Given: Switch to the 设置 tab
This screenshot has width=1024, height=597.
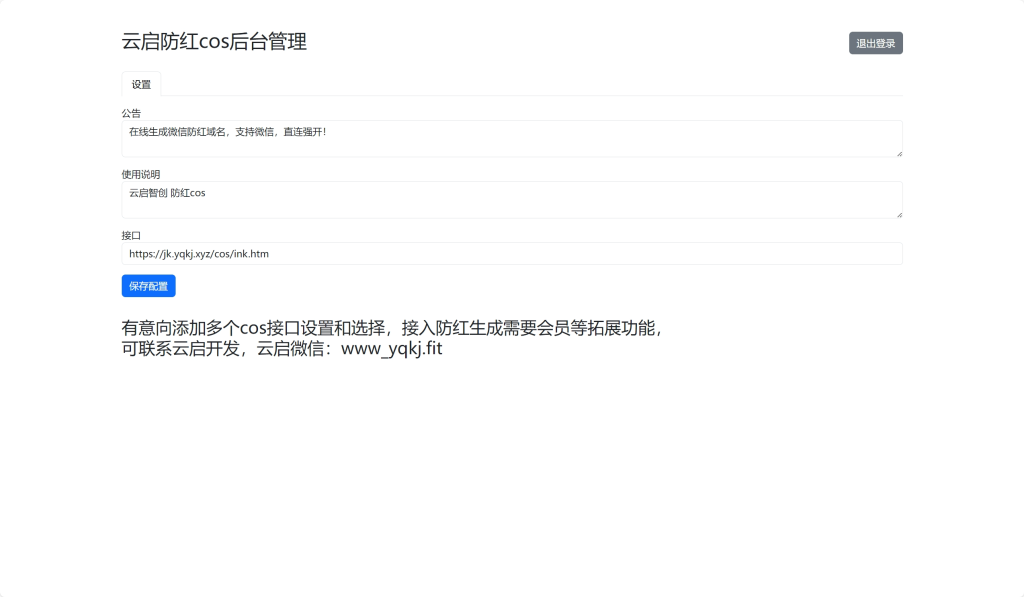Looking at the screenshot, I should click(x=140, y=84).
